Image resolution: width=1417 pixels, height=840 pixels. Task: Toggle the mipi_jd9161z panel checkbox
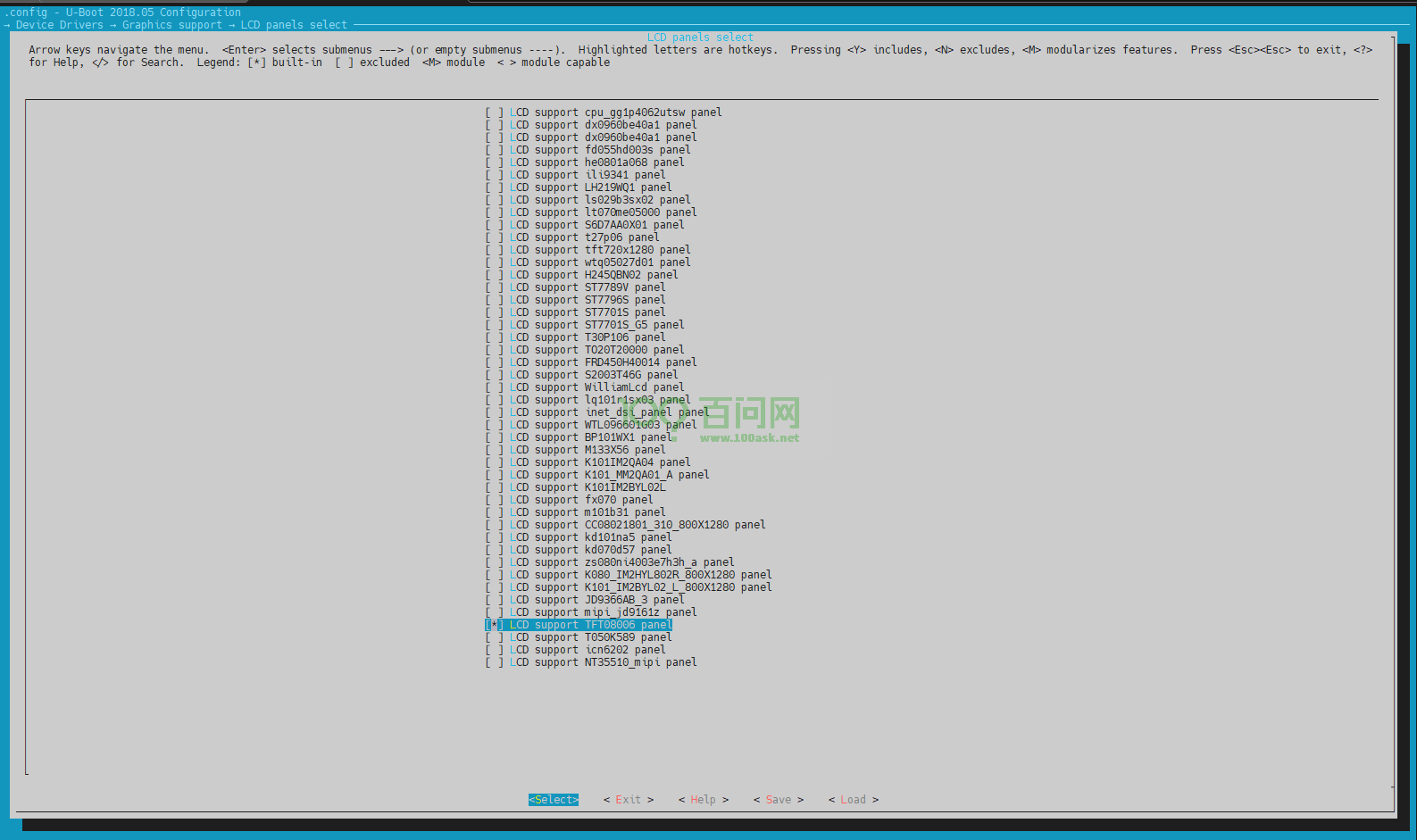point(494,612)
